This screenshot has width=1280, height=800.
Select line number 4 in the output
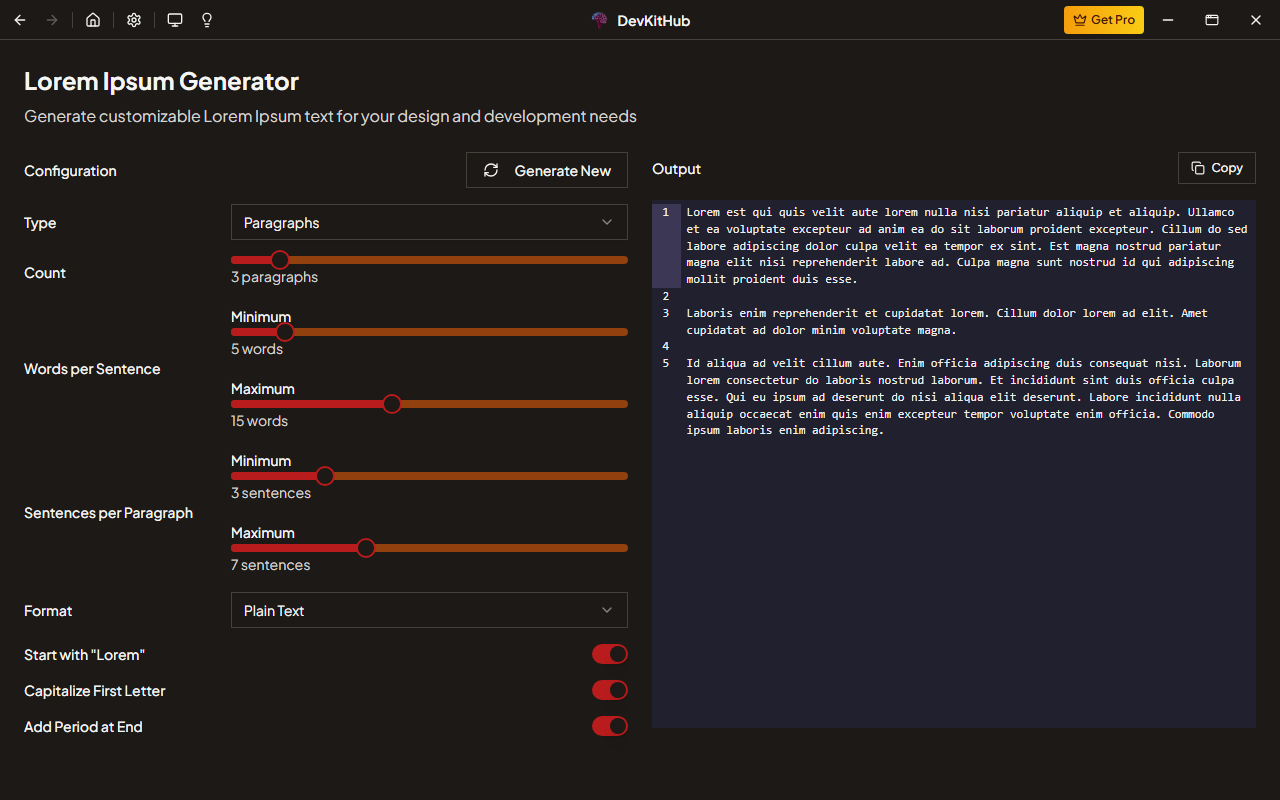click(665, 346)
